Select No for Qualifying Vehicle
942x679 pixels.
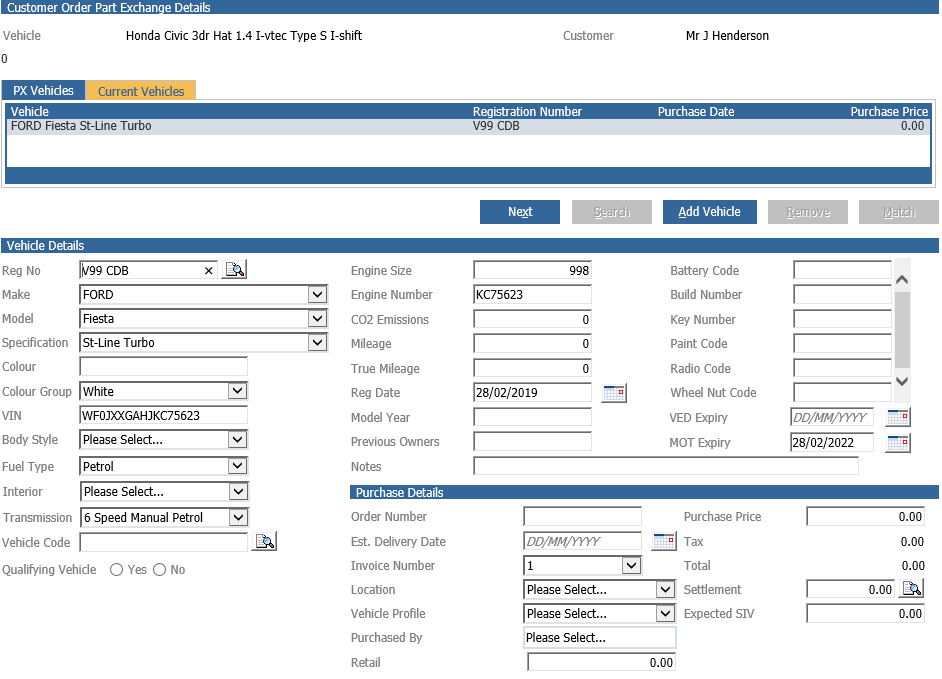[x=159, y=570]
